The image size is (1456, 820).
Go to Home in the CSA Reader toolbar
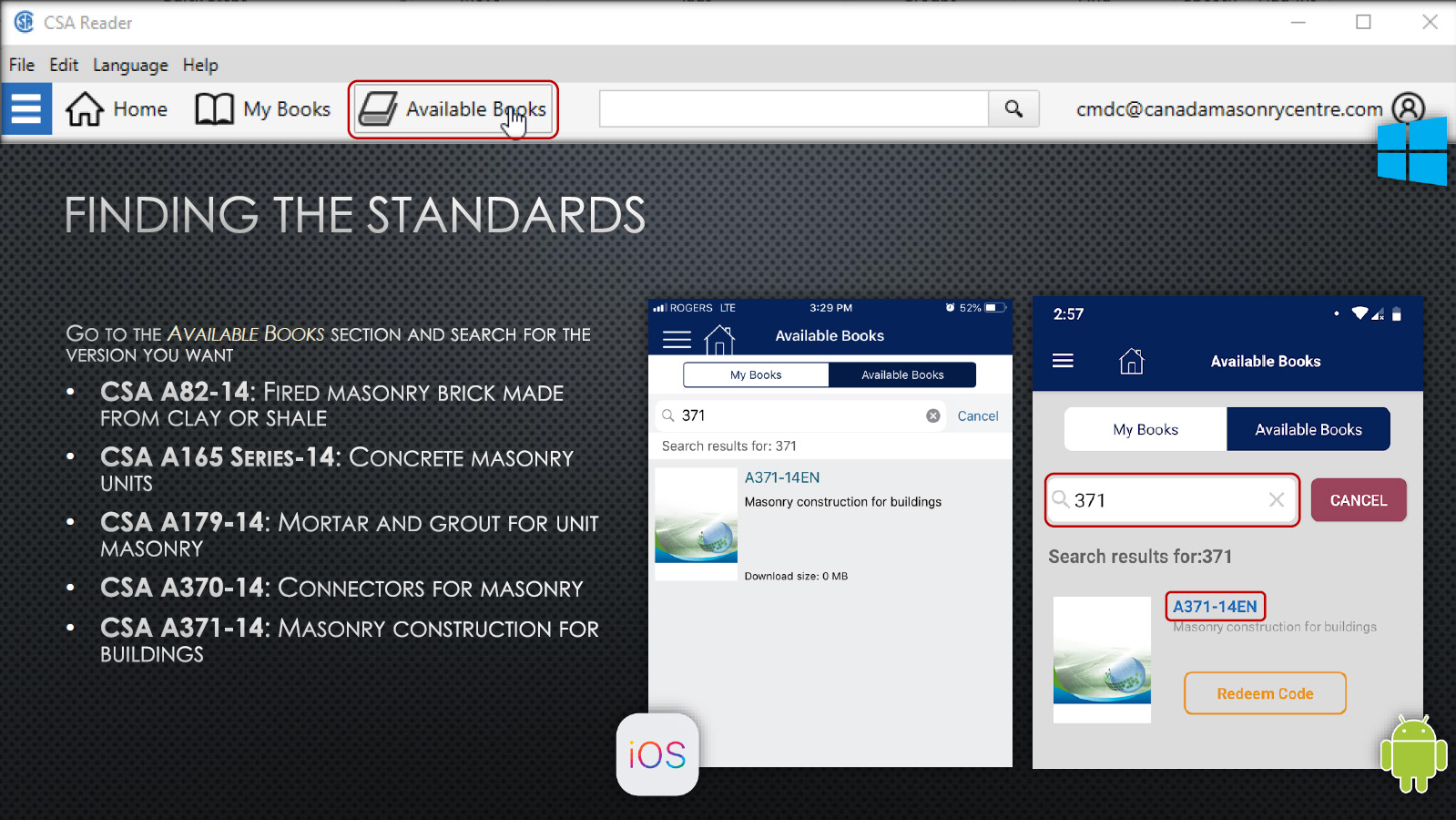(x=117, y=109)
